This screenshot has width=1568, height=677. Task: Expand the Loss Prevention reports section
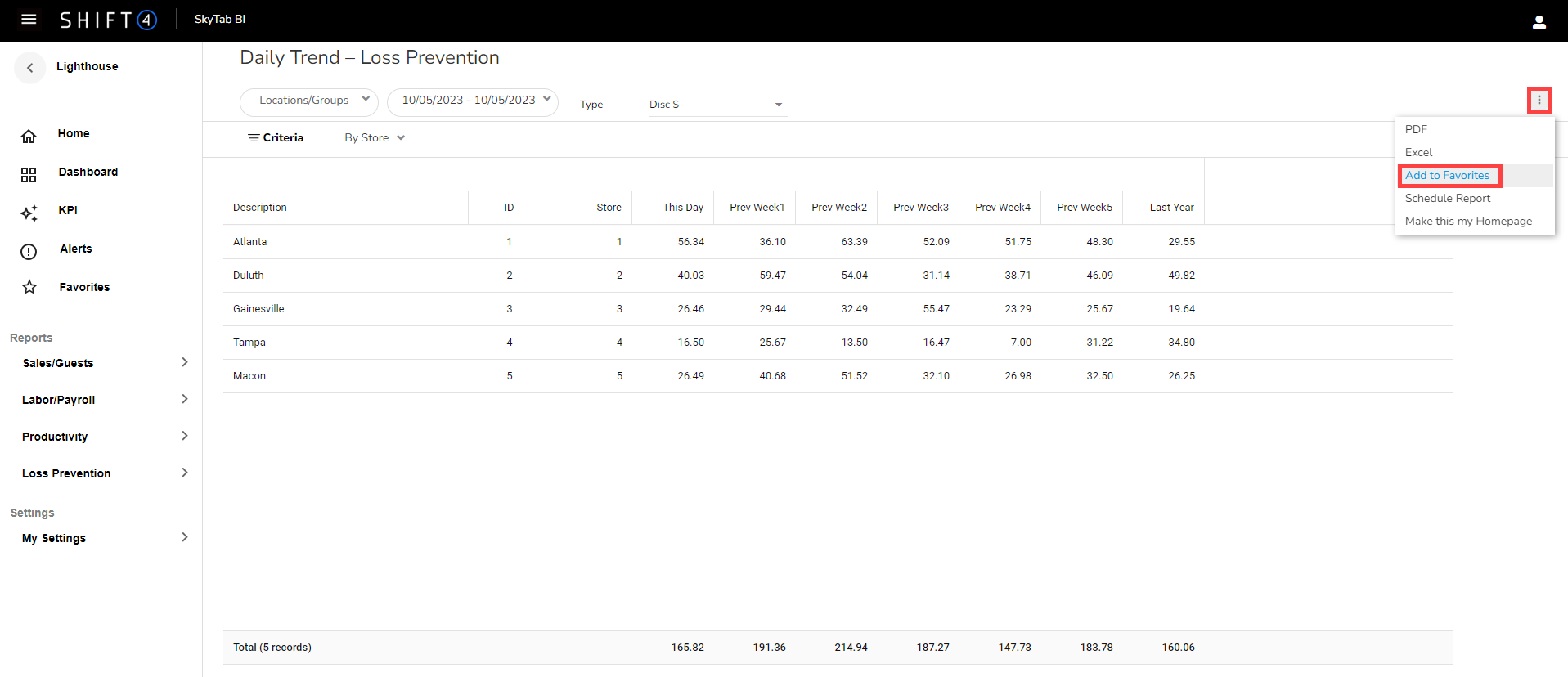(x=105, y=473)
